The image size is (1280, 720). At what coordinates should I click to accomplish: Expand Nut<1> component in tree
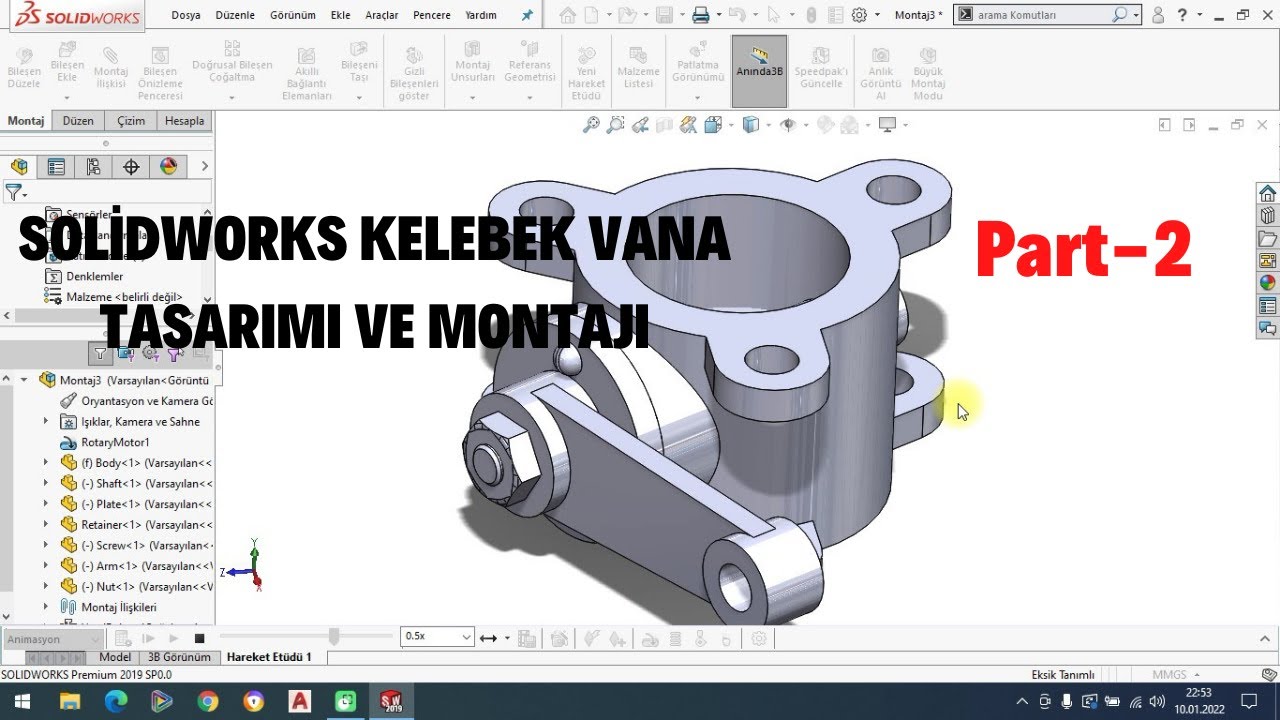pyautogui.click(x=45, y=586)
